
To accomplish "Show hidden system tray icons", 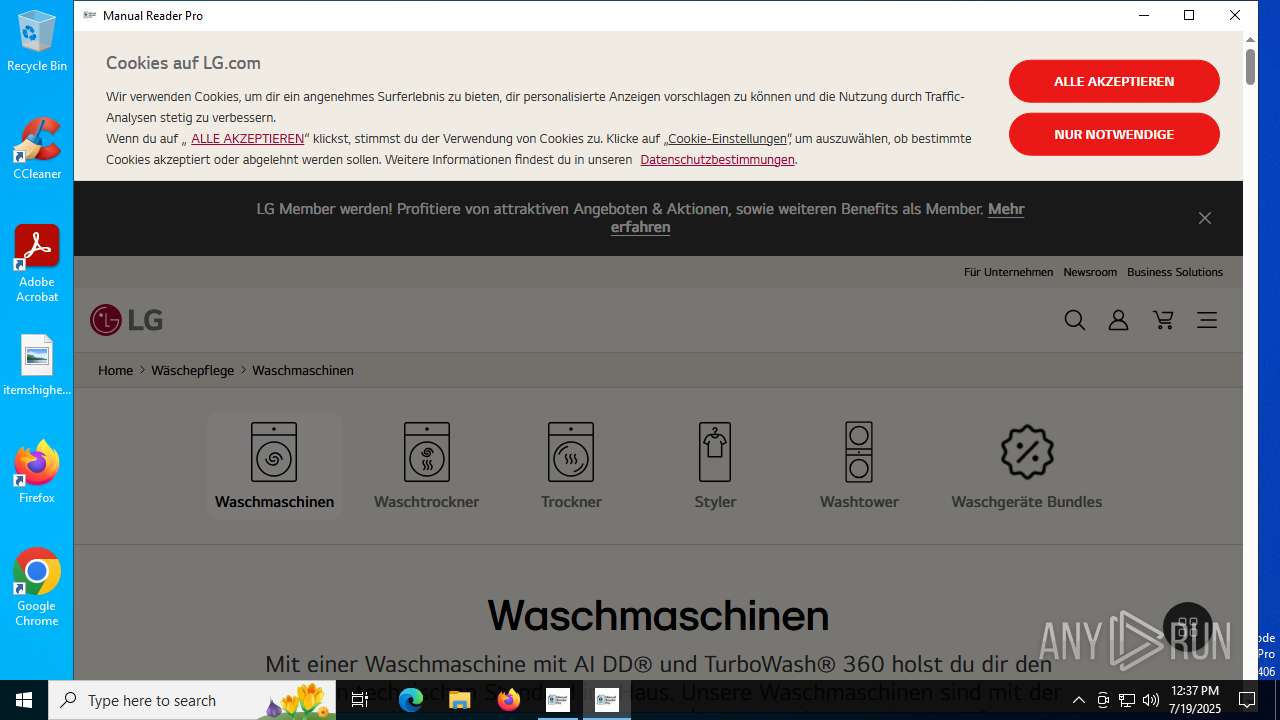I will pos(1078,700).
